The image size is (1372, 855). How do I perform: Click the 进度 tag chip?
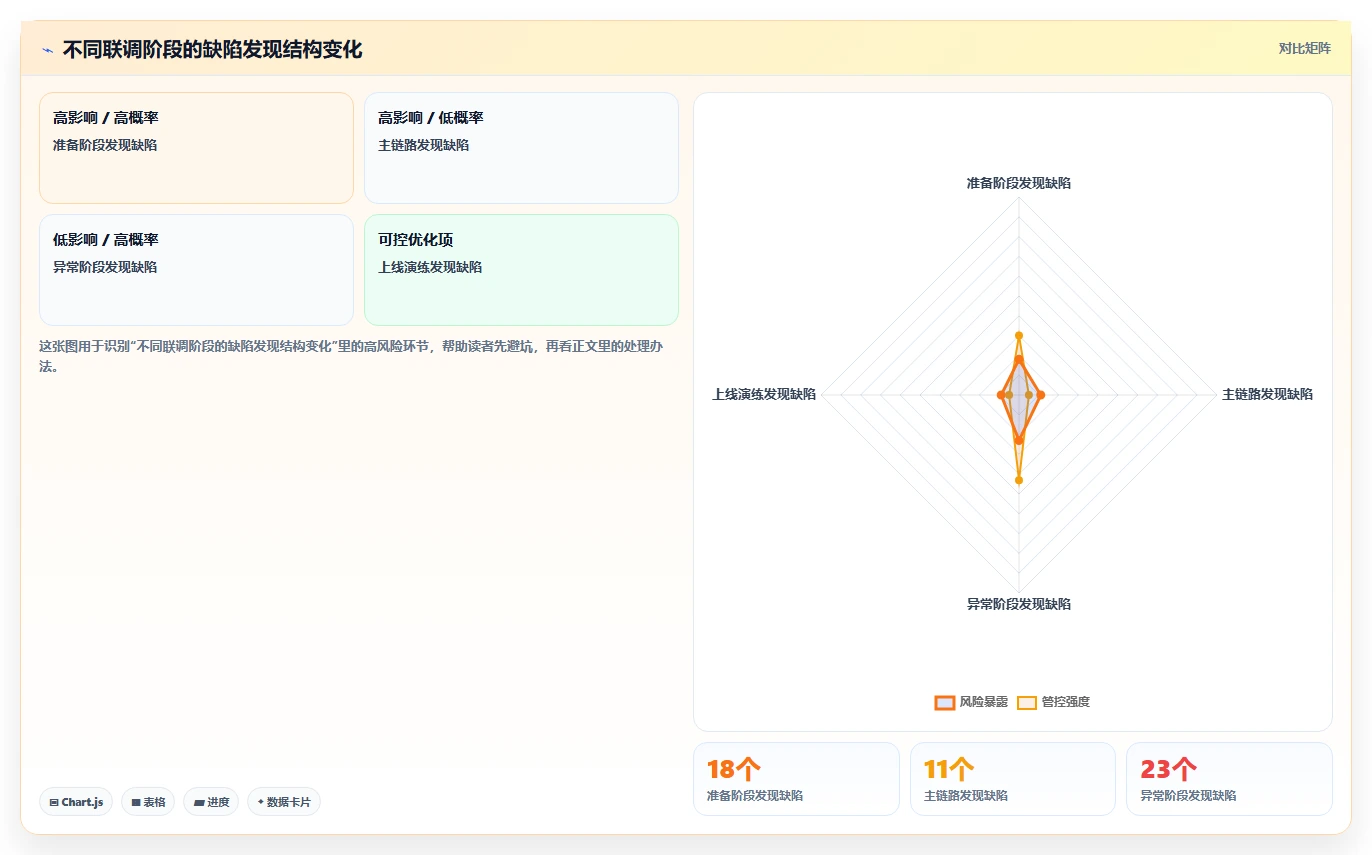click(211, 802)
